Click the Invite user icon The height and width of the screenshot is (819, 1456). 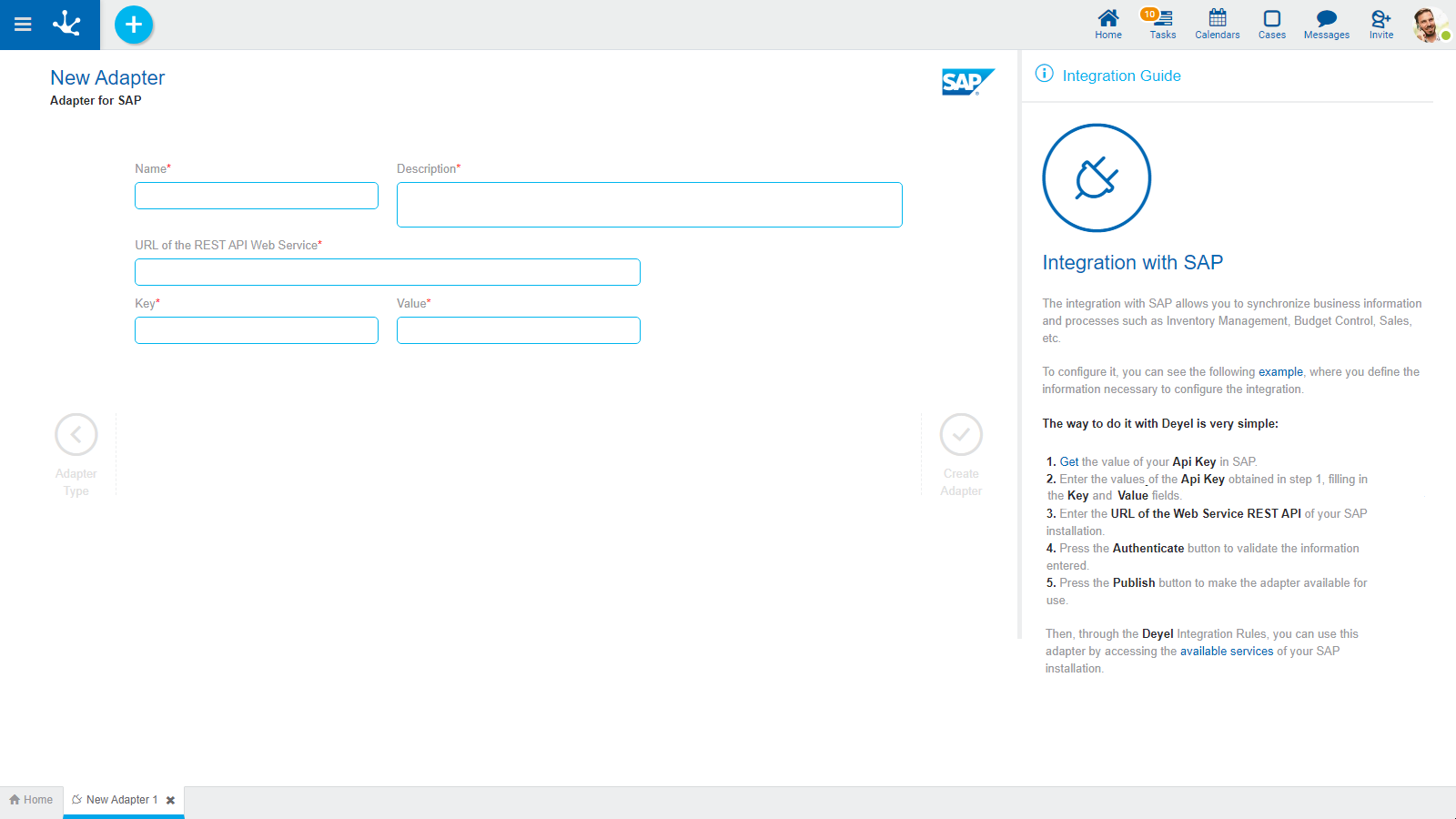(1380, 25)
